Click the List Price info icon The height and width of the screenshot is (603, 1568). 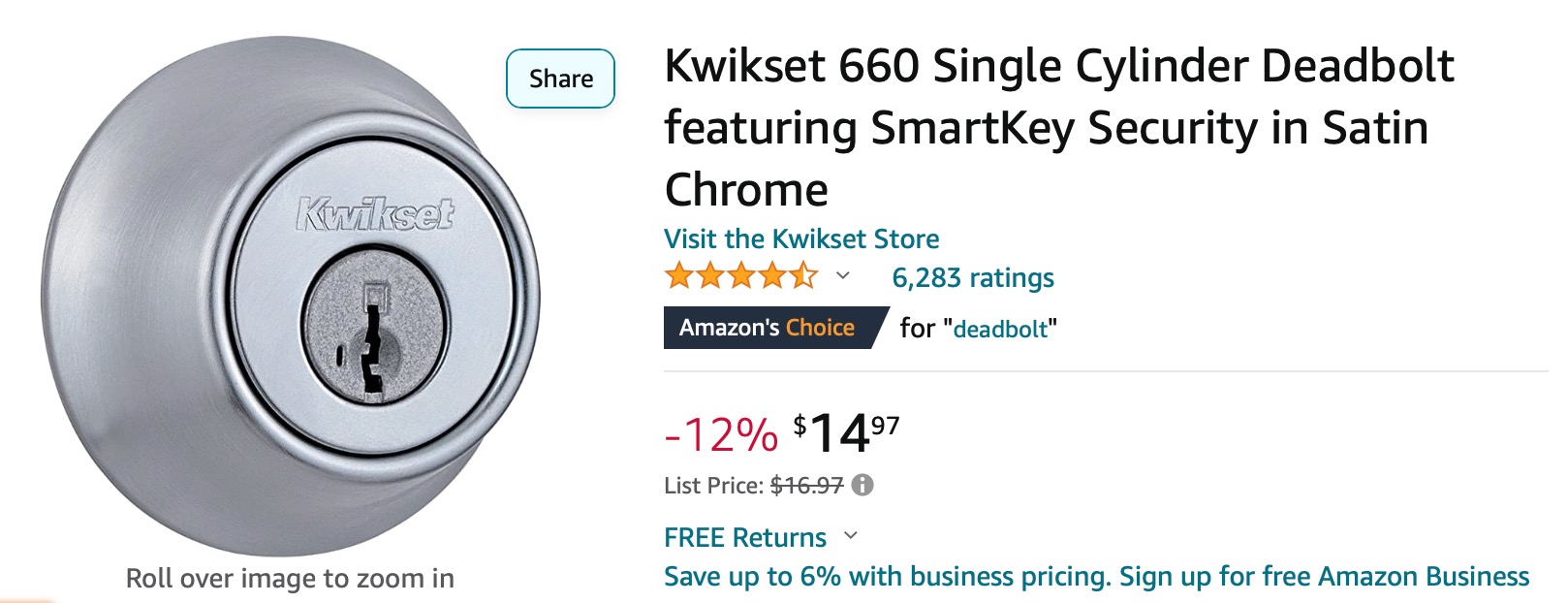(x=862, y=485)
